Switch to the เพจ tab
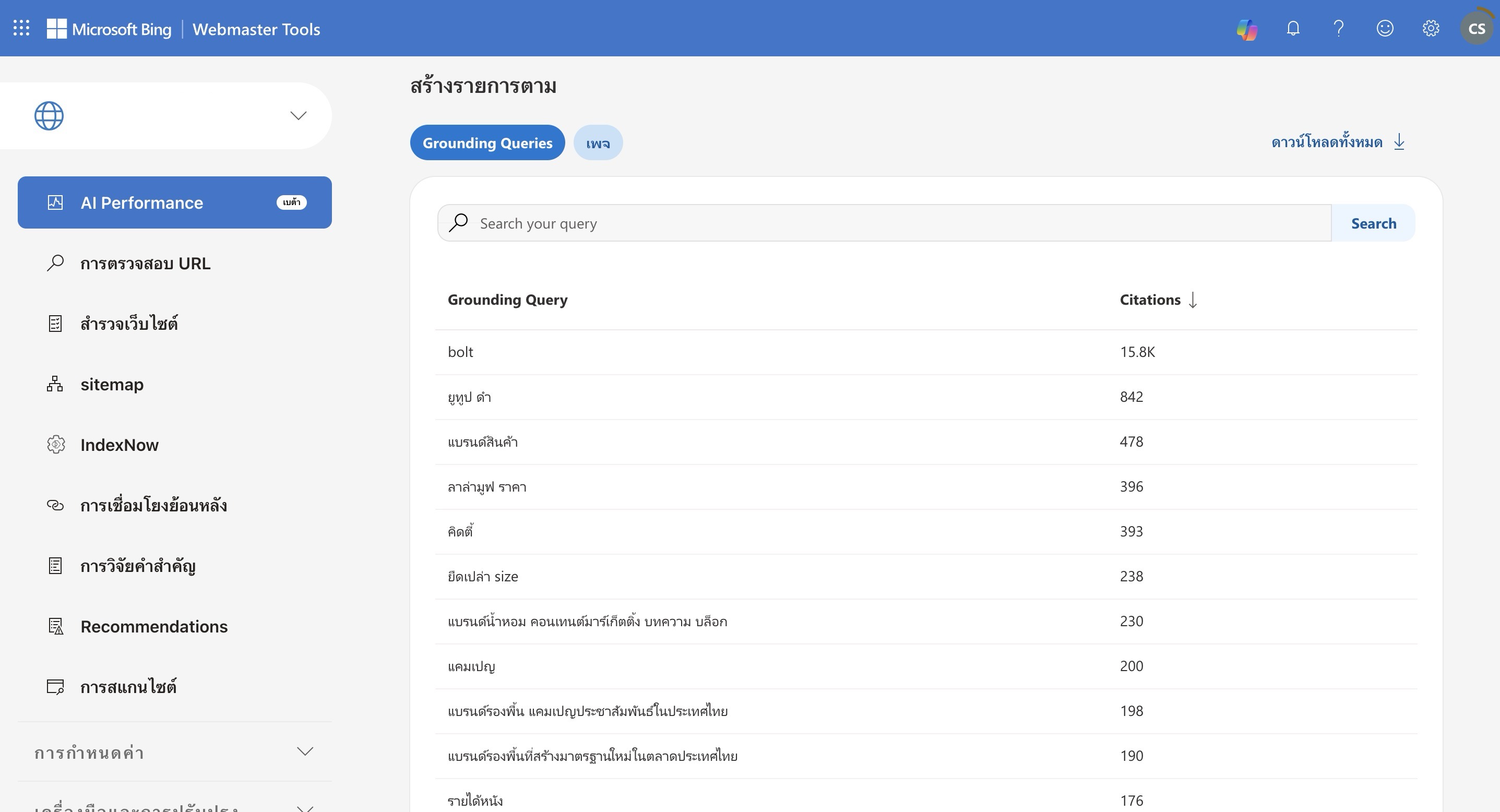This screenshot has width=1500, height=812. [598, 142]
